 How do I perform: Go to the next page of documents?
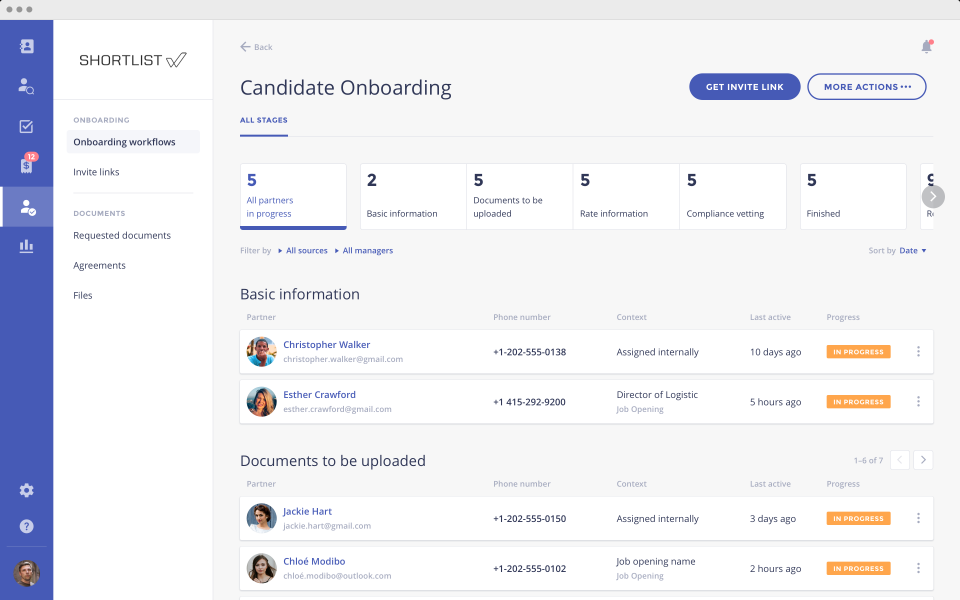922,460
